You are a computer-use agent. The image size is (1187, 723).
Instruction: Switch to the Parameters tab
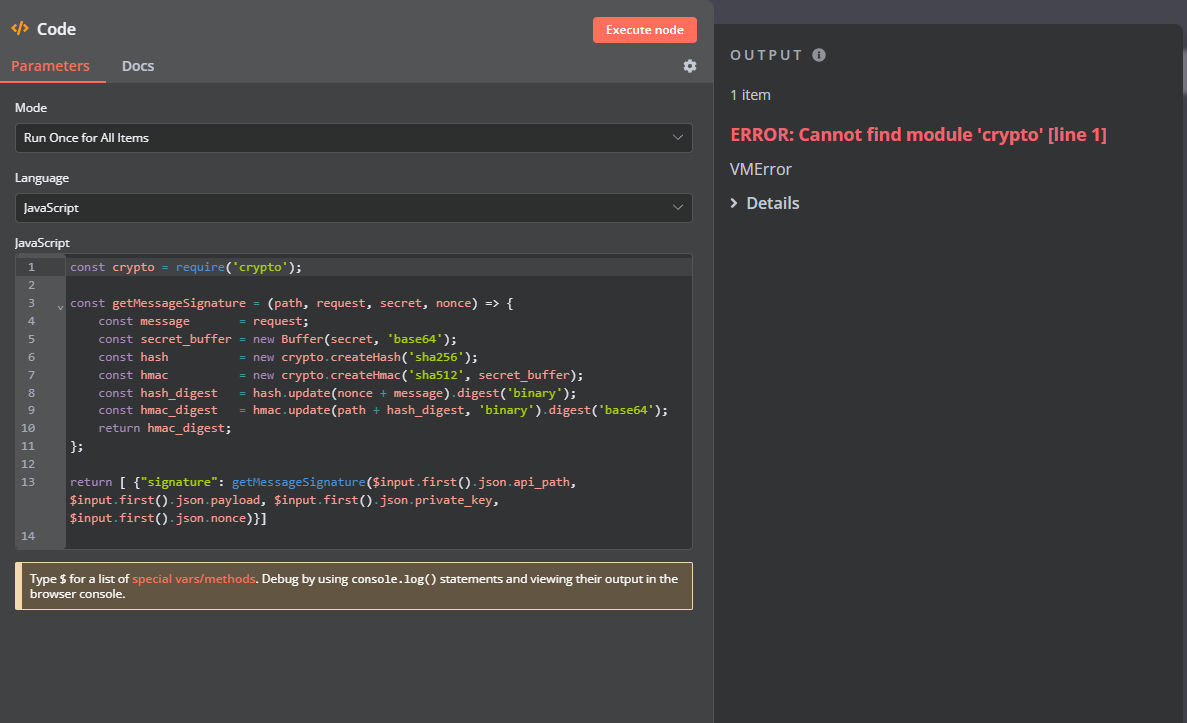pos(50,66)
